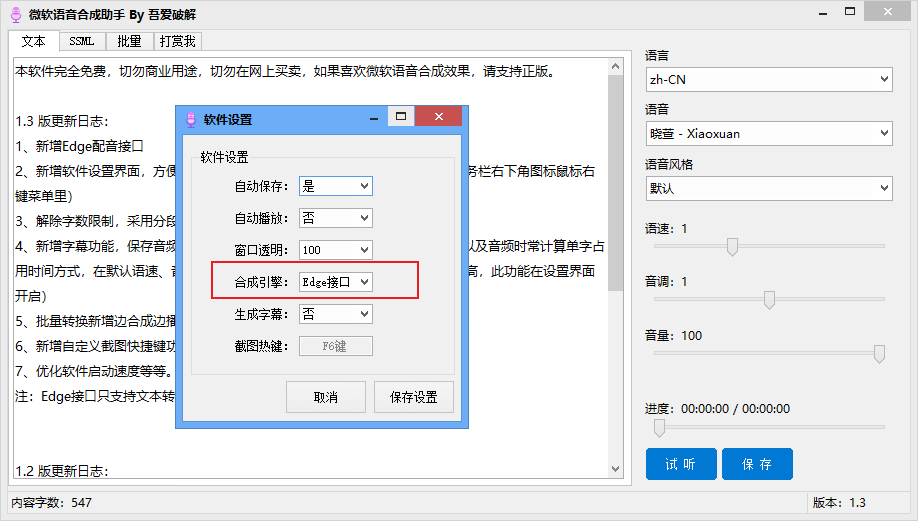Open the SSML tab

tap(81, 41)
